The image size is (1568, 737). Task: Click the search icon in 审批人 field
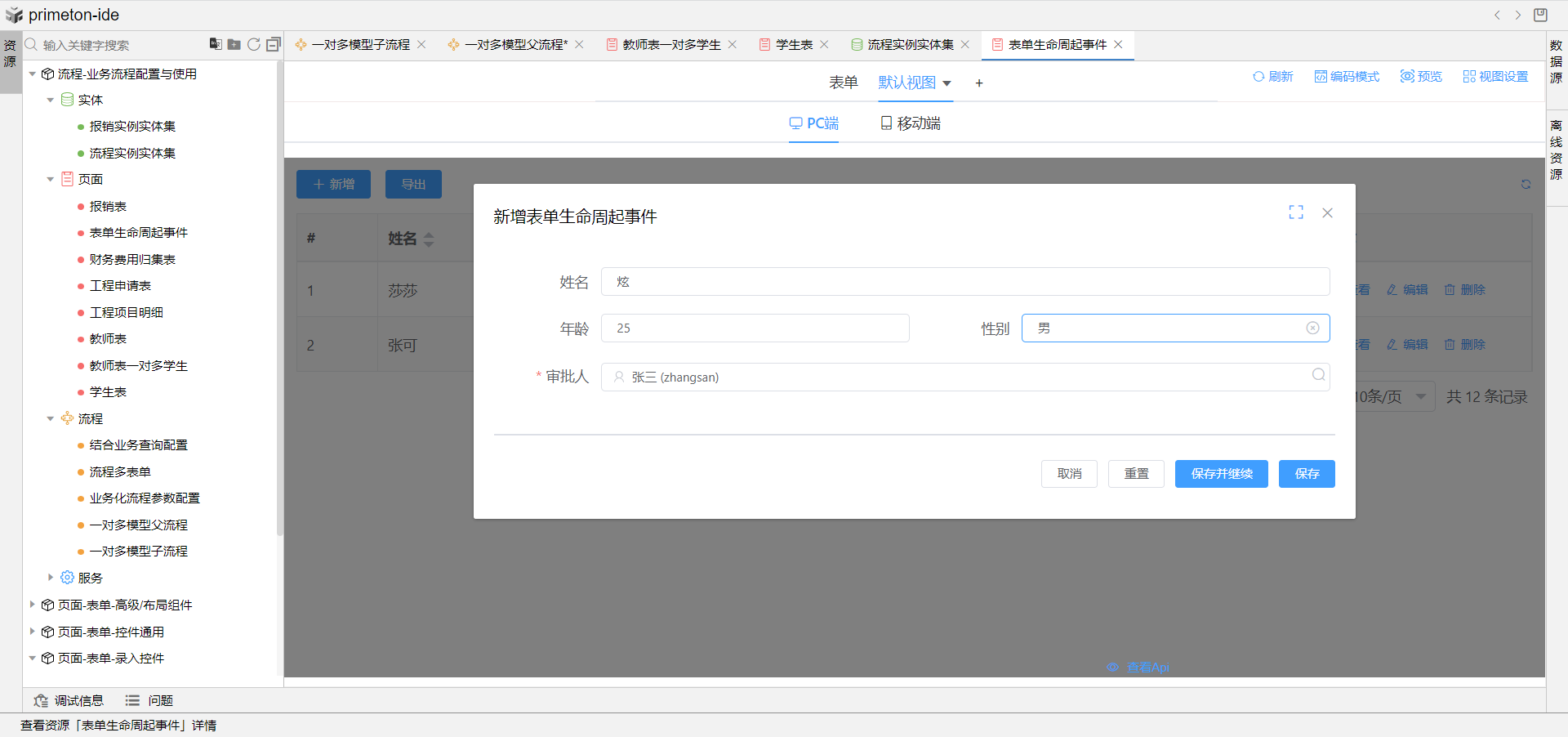1318,375
